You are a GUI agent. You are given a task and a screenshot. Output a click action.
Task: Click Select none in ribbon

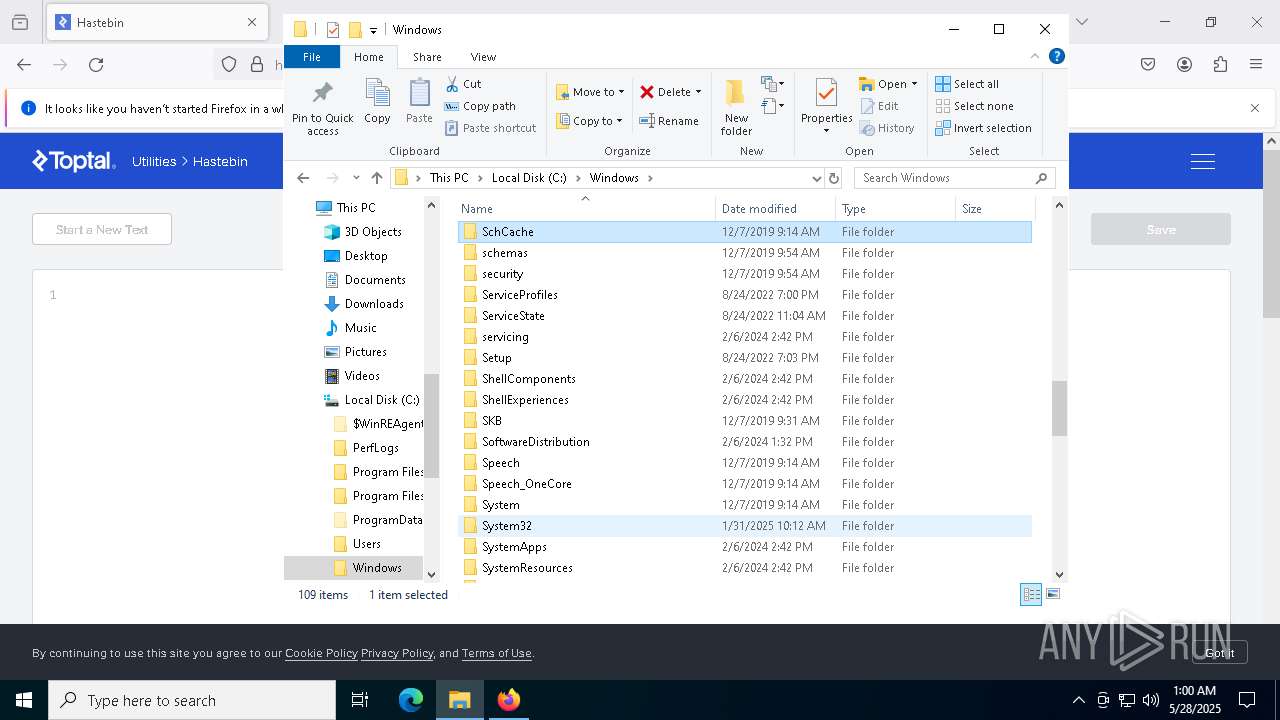coord(975,106)
